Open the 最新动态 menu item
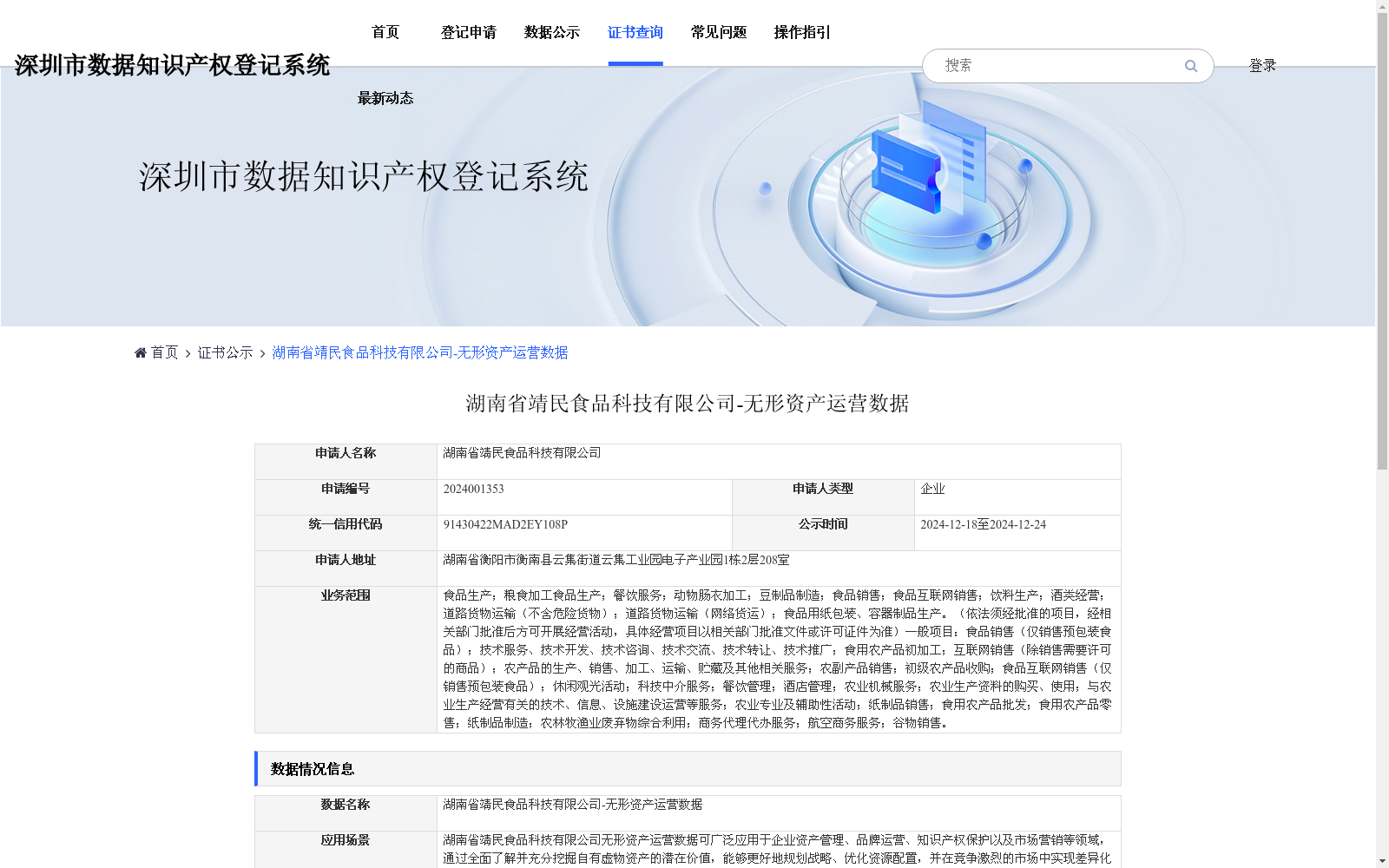The image size is (1389, 868). pos(385,98)
